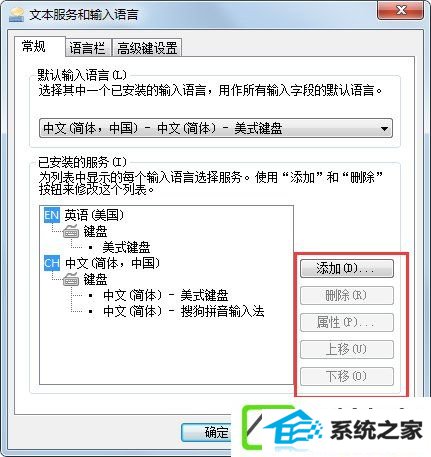The image size is (431, 457).
Task: Click keyboard icon under 英语(美国)
Action: pos(71,231)
